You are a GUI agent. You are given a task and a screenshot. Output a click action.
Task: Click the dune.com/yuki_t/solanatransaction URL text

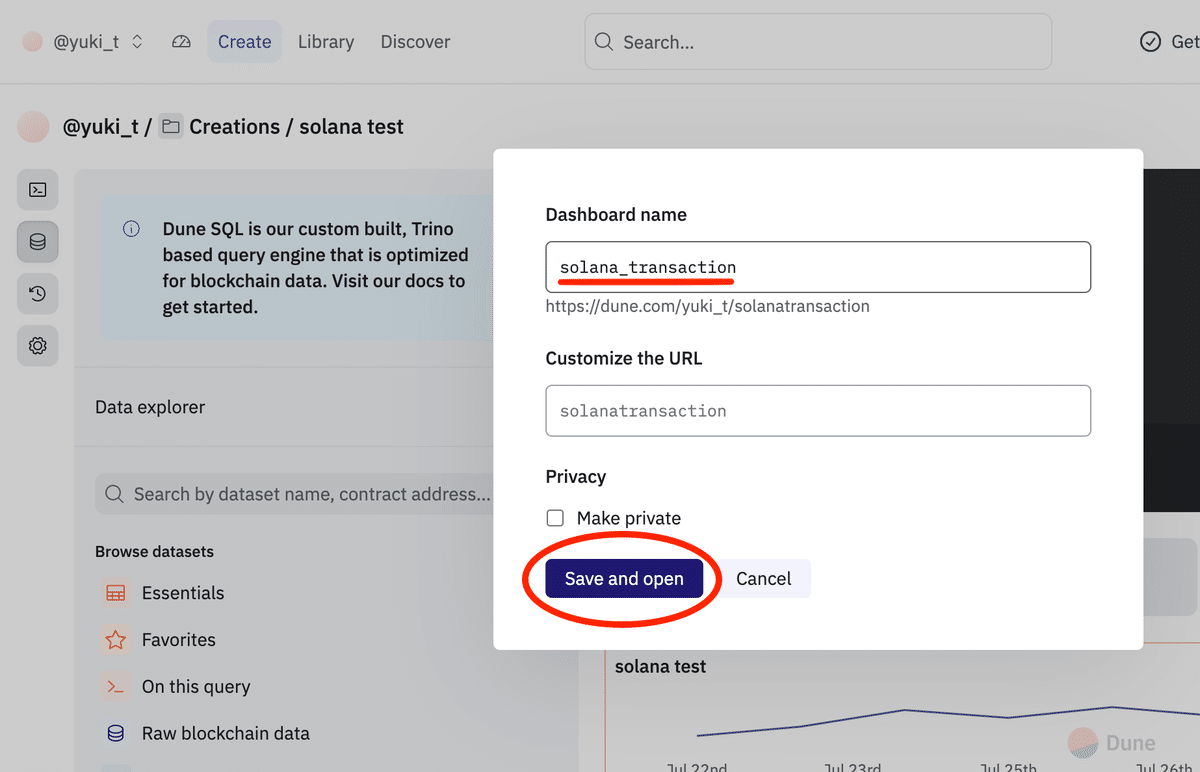pyautogui.click(x=708, y=306)
